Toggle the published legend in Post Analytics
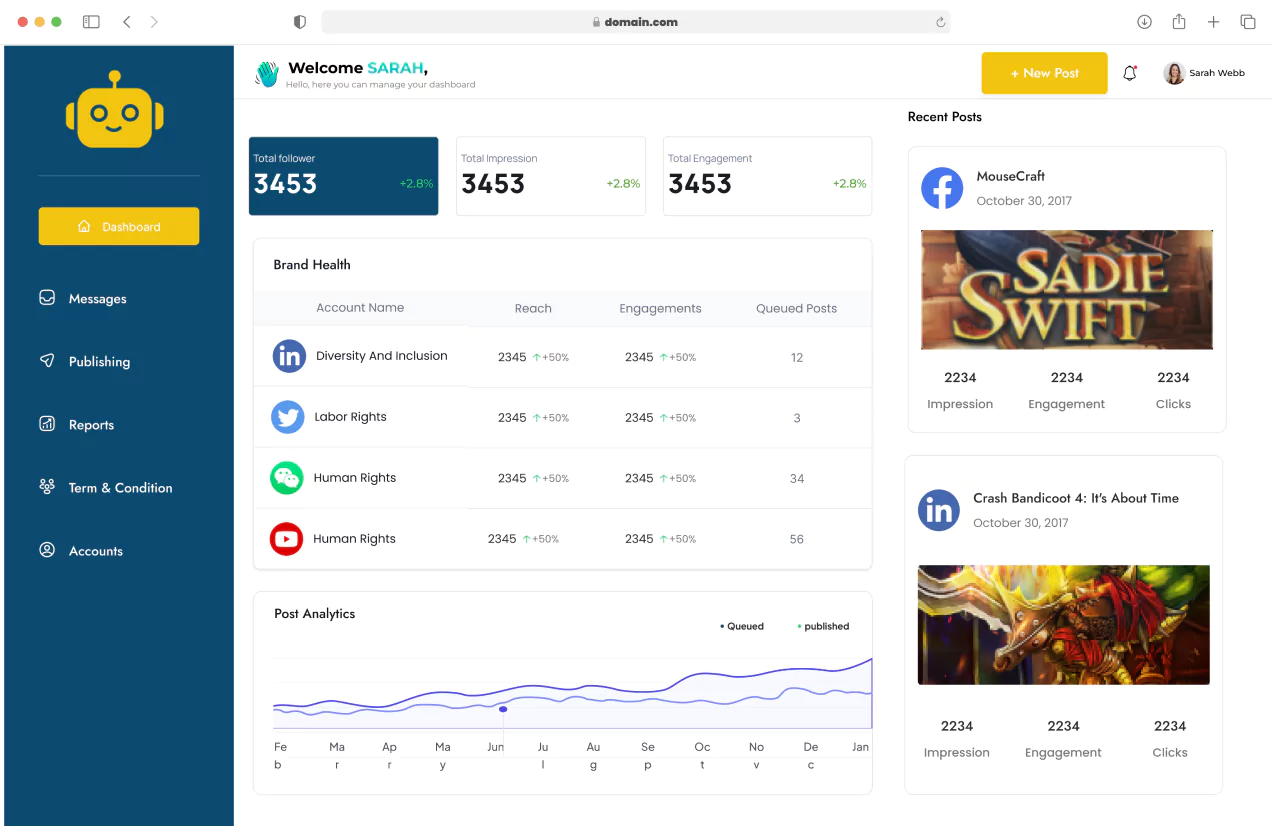1272x826 pixels. (x=822, y=626)
